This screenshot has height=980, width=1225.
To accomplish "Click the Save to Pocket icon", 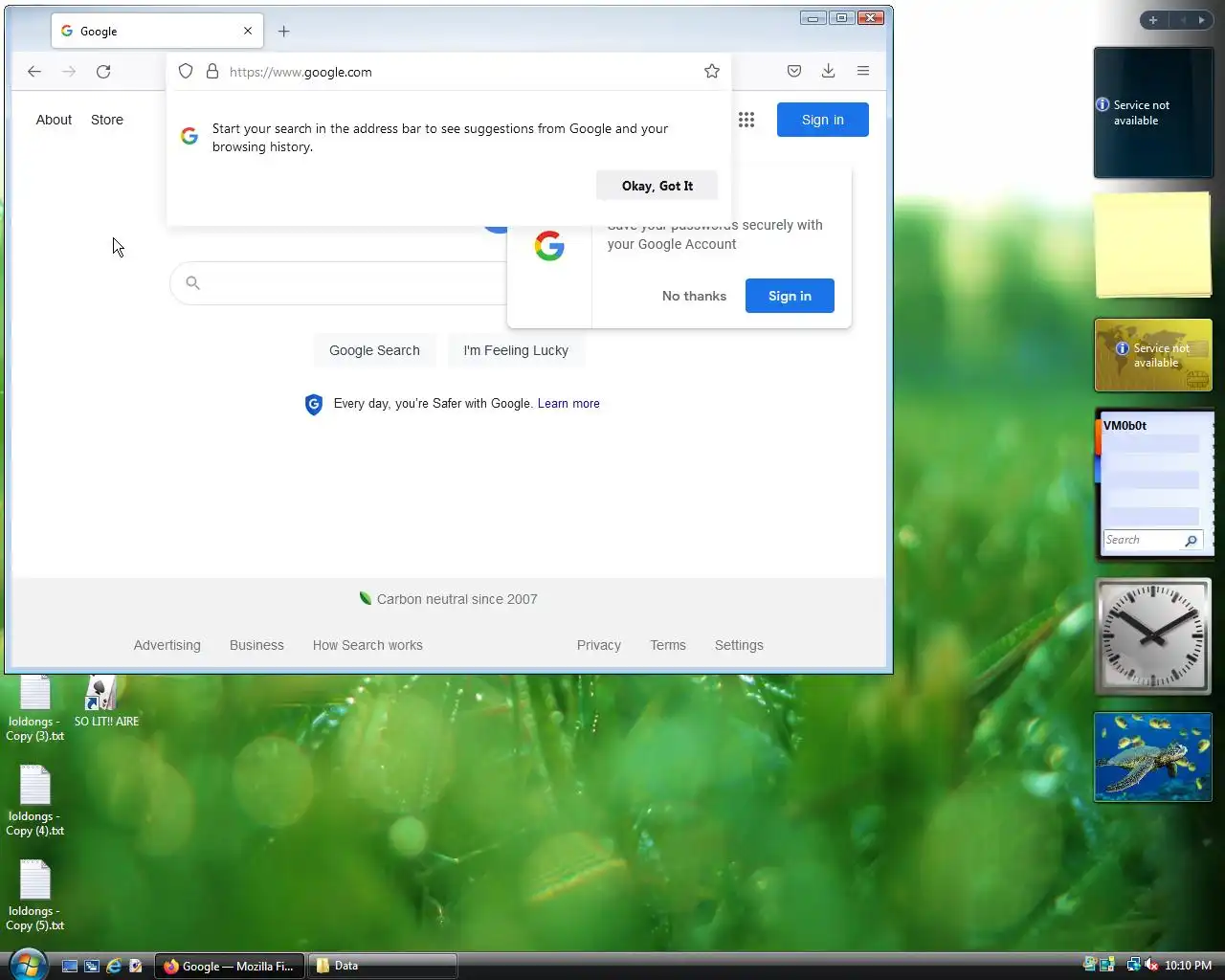I will coord(794,71).
